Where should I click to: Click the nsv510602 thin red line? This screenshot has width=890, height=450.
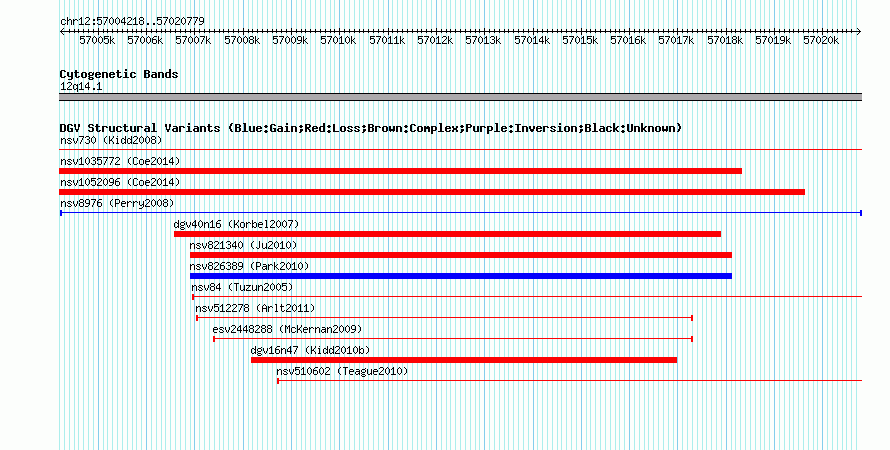(x=570, y=381)
